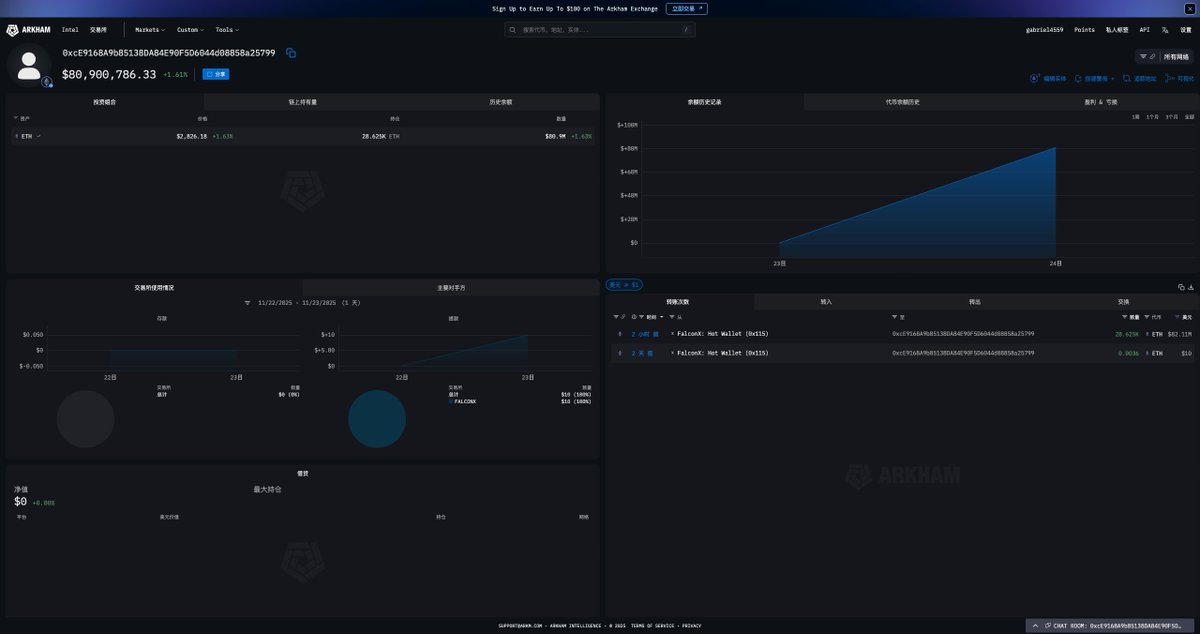Image resolution: width=1200 pixels, height=634 pixels.
Task: Click the search bar at the top
Action: (598, 29)
